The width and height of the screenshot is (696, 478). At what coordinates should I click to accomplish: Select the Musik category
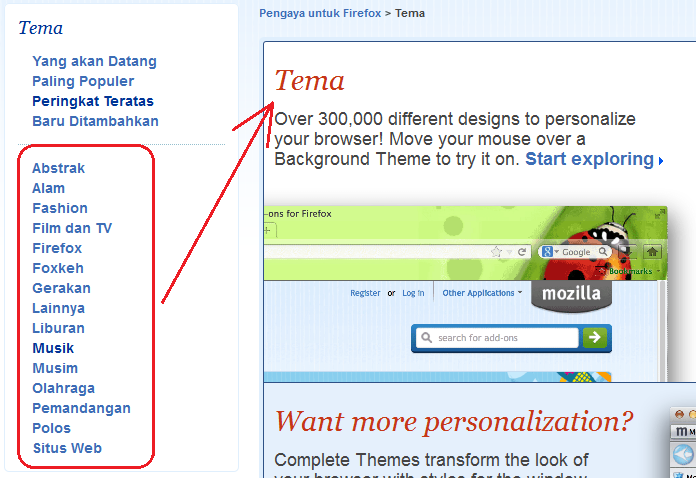coord(53,348)
